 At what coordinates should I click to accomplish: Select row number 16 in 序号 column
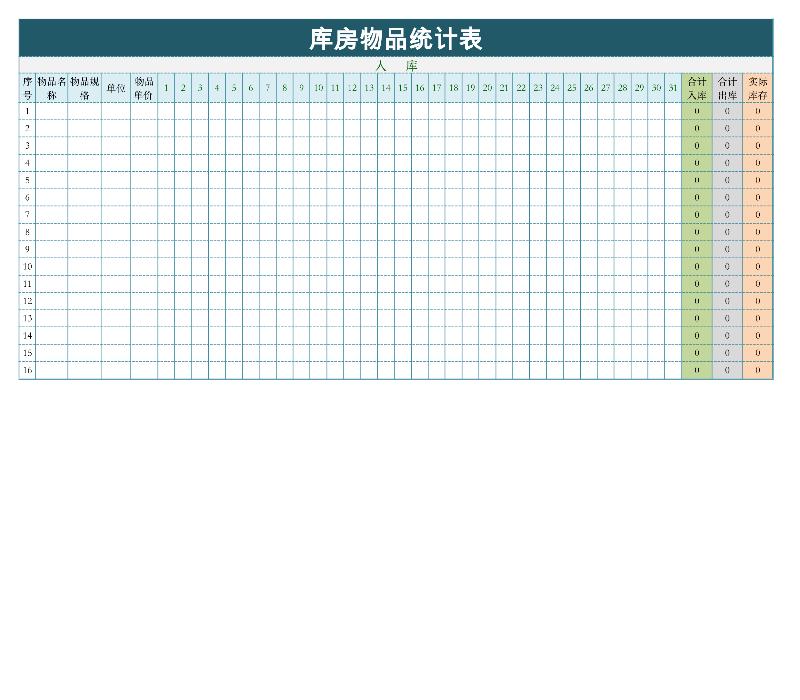(x=28, y=370)
